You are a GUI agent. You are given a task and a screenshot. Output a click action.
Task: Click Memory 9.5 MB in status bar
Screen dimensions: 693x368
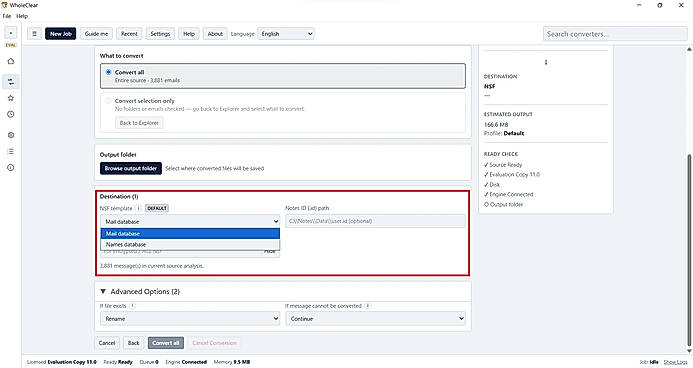click(232, 362)
